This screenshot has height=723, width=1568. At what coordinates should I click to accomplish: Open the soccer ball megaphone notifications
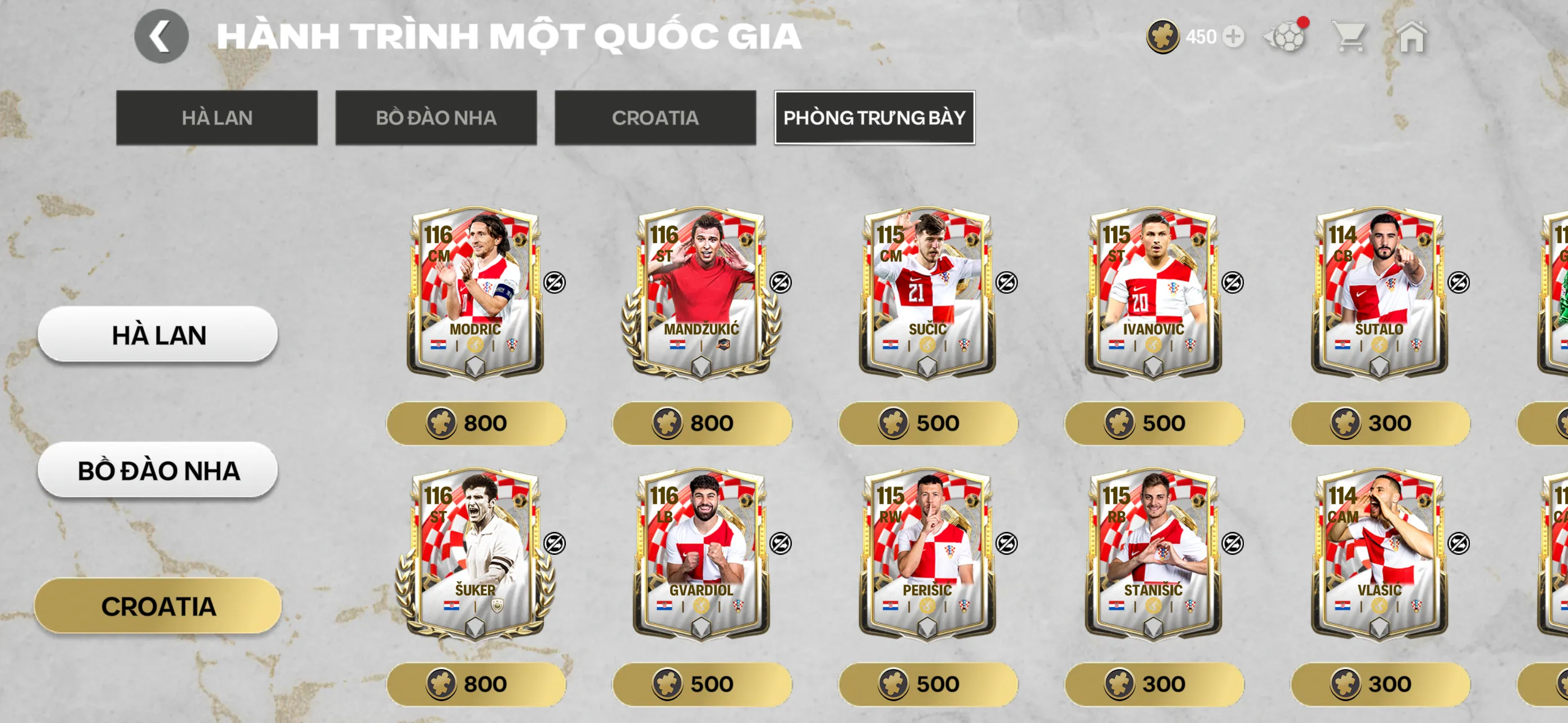pos(1286,36)
